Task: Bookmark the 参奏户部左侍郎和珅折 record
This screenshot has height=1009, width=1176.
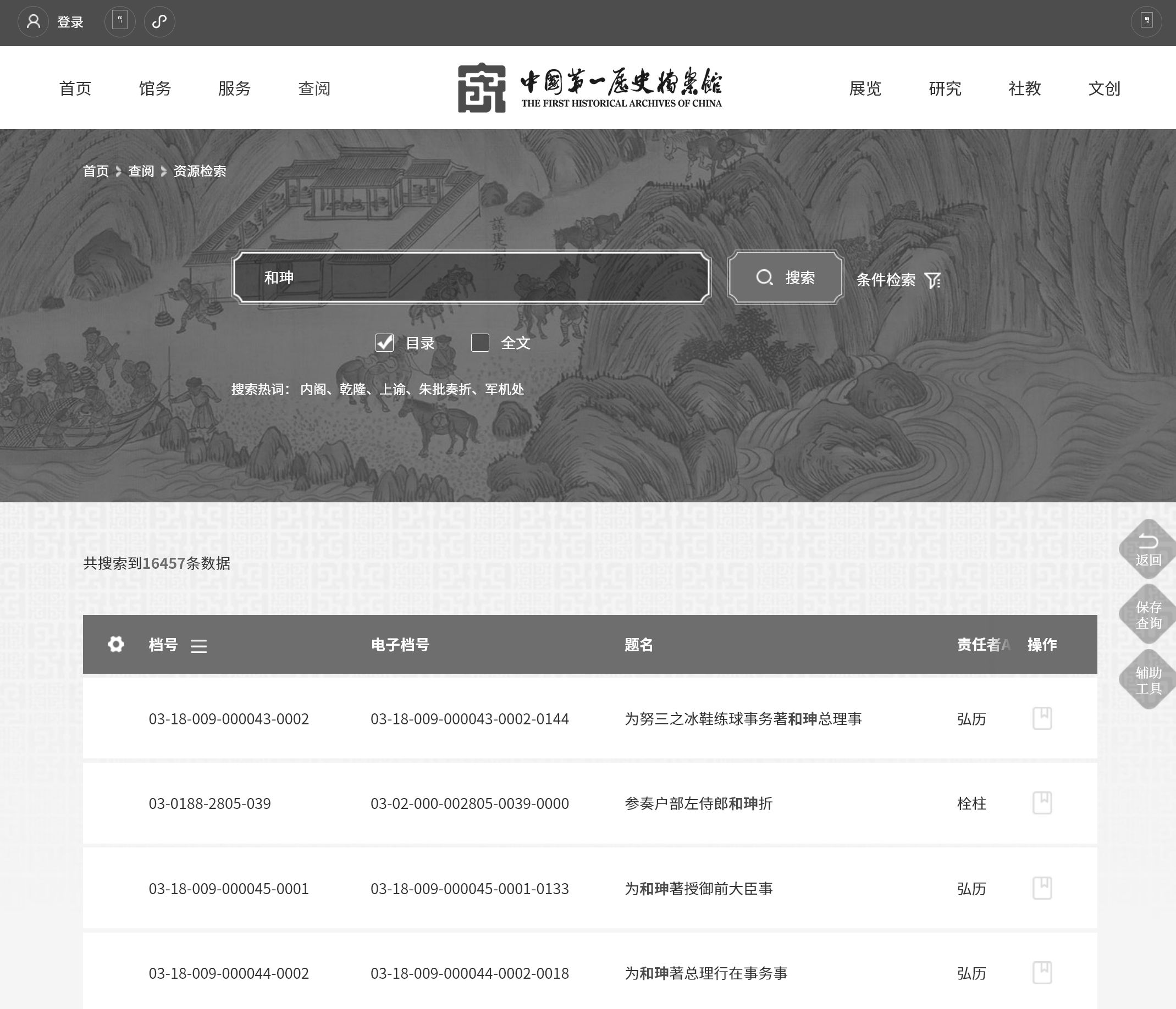Action: 1042,803
